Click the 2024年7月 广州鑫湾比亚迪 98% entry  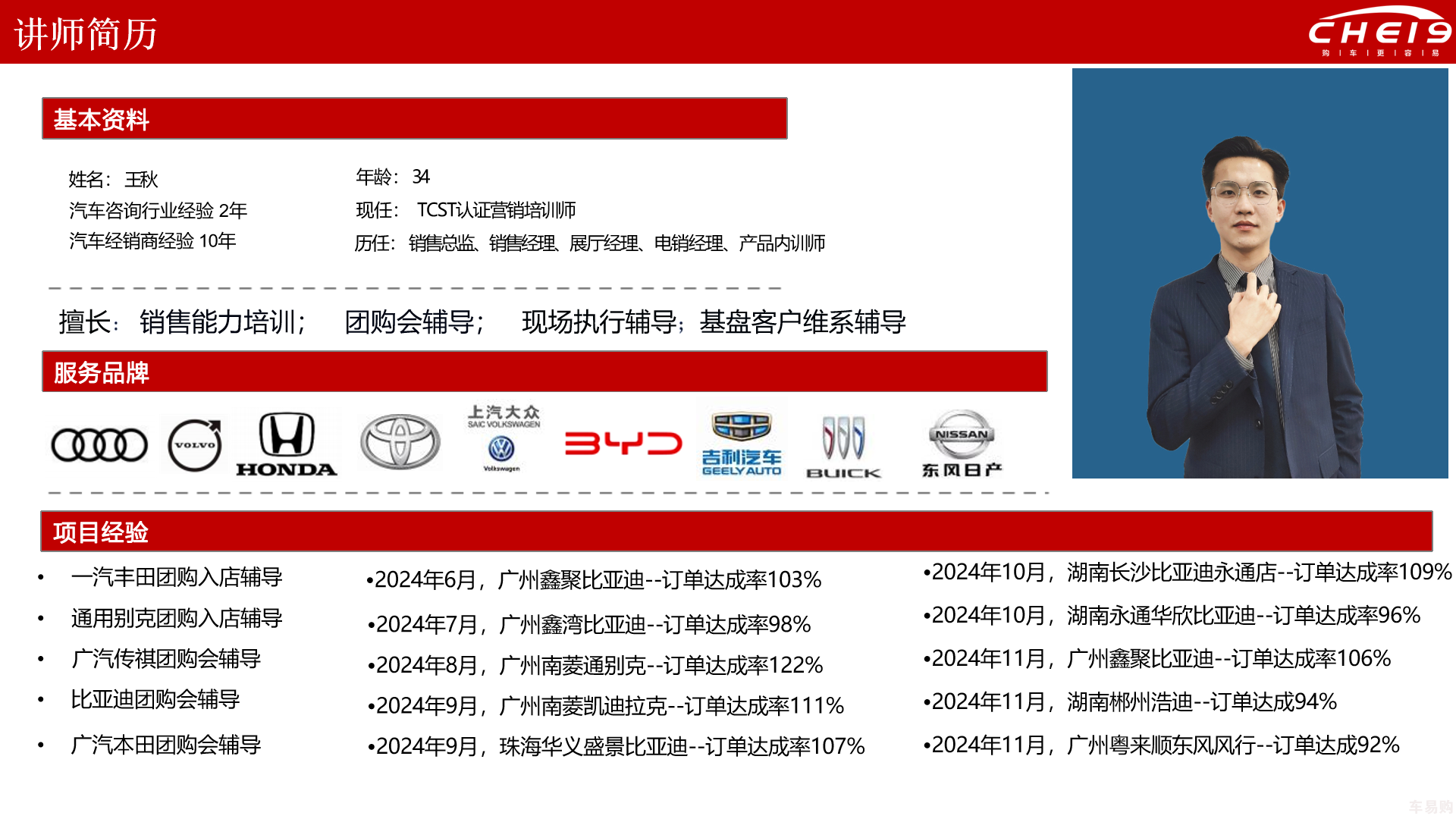(589, 625)
